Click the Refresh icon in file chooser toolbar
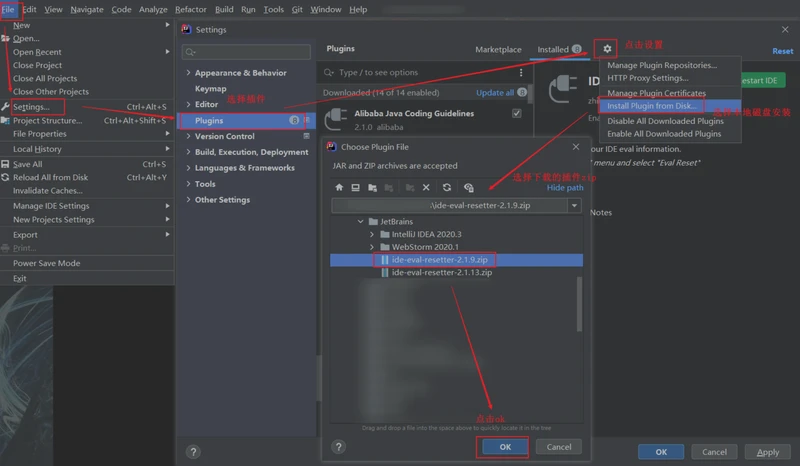 [447, 187]
